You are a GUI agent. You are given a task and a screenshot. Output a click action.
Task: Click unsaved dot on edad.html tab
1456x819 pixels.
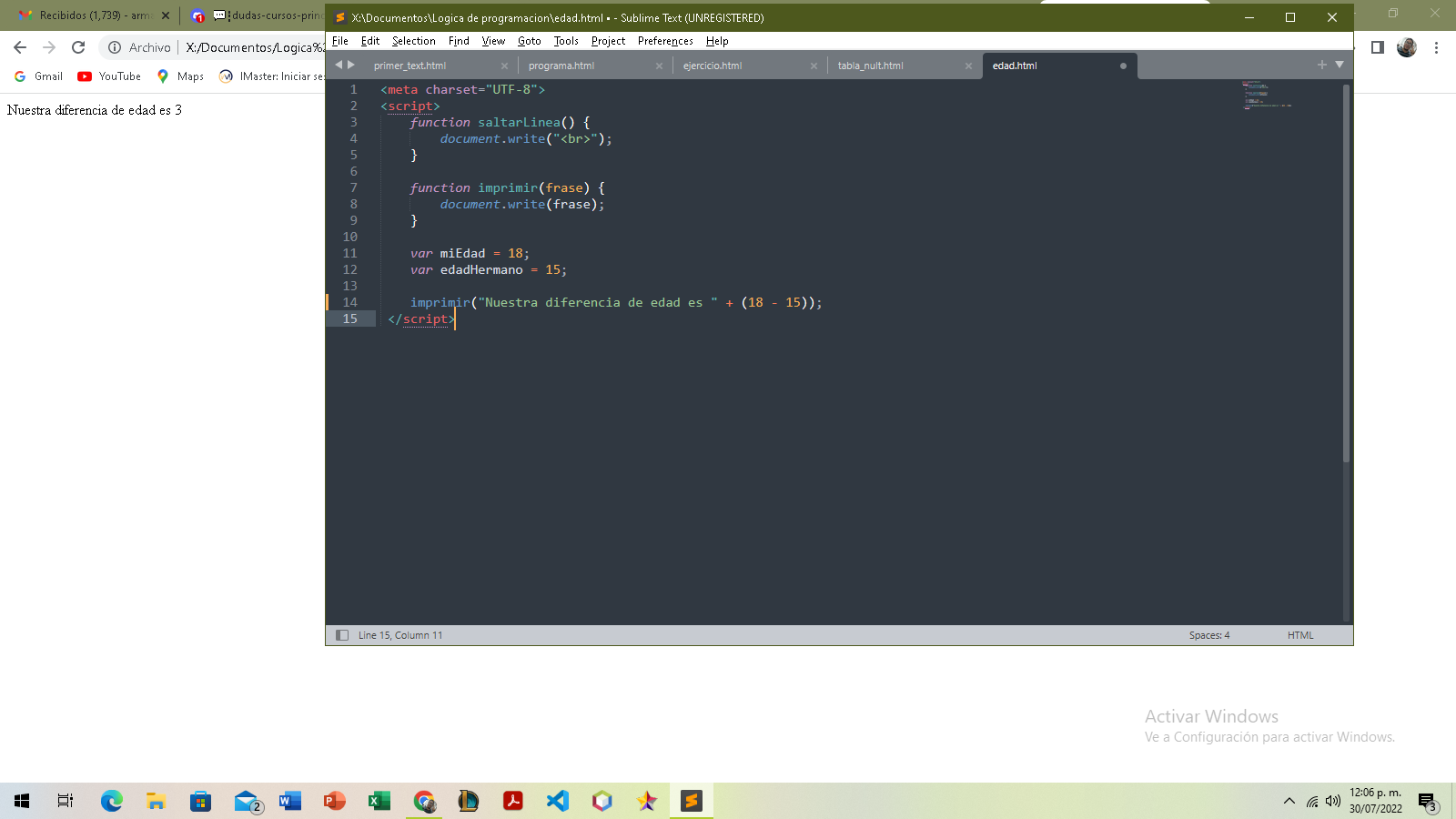pyautogui.click(x=1123, y=66)
